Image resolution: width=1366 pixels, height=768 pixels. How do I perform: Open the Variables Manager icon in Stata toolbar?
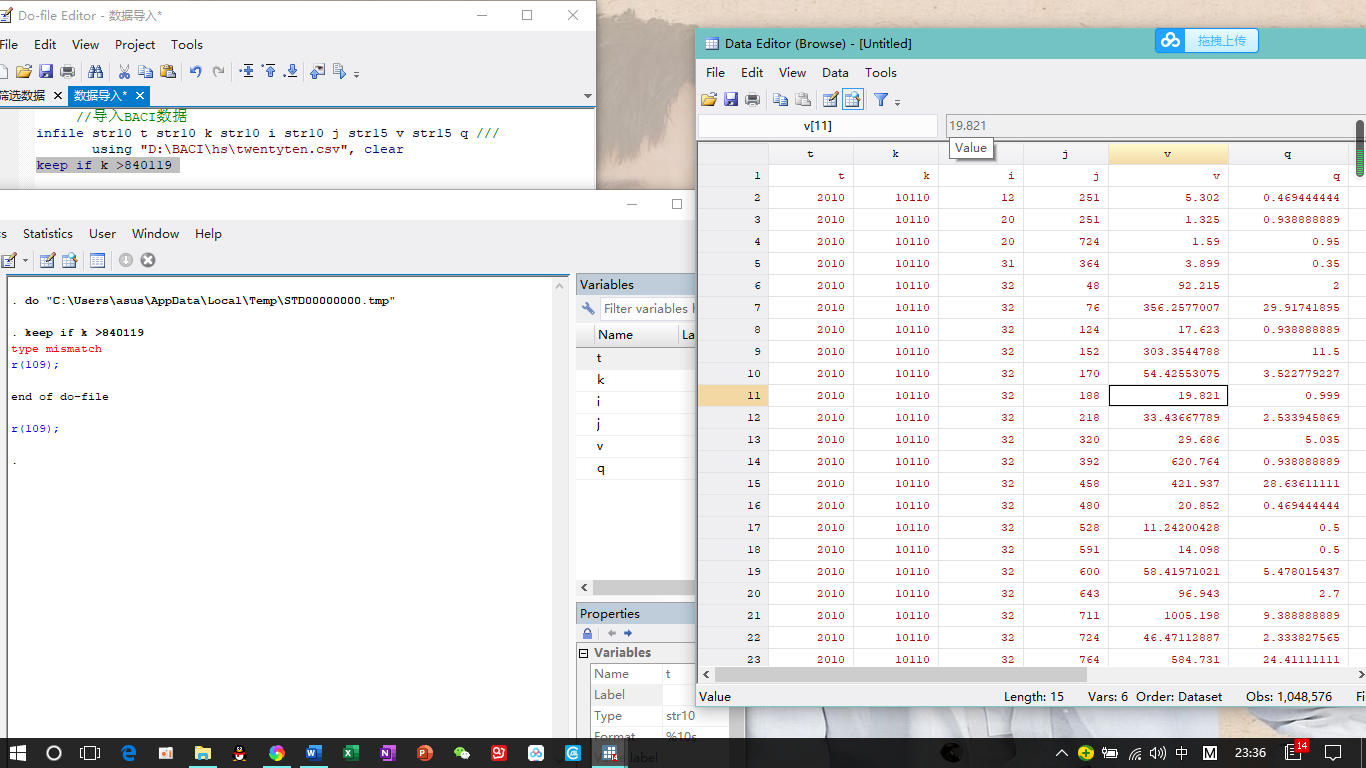[x=97, y=260]
